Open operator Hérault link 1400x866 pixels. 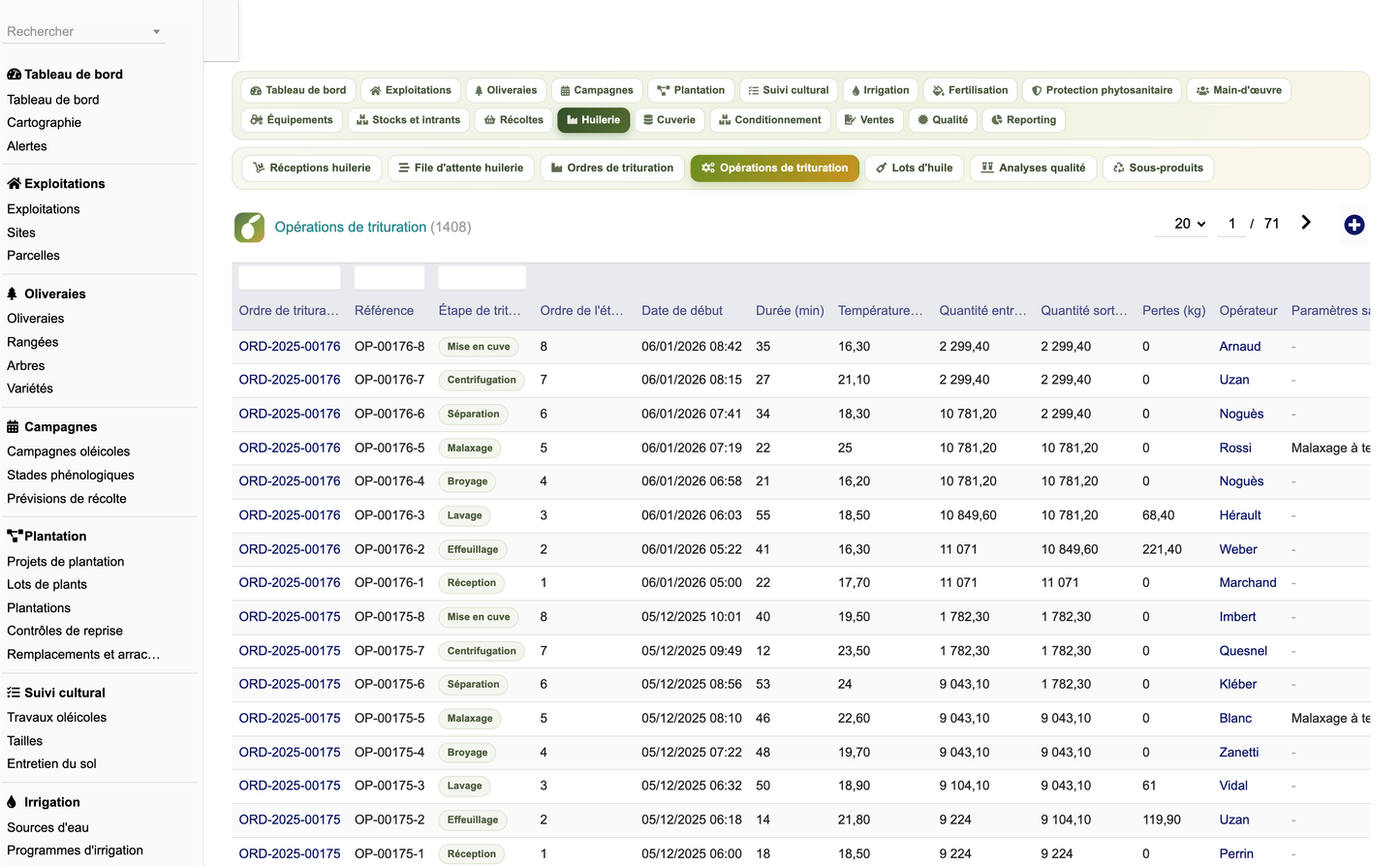[1240, 516]
